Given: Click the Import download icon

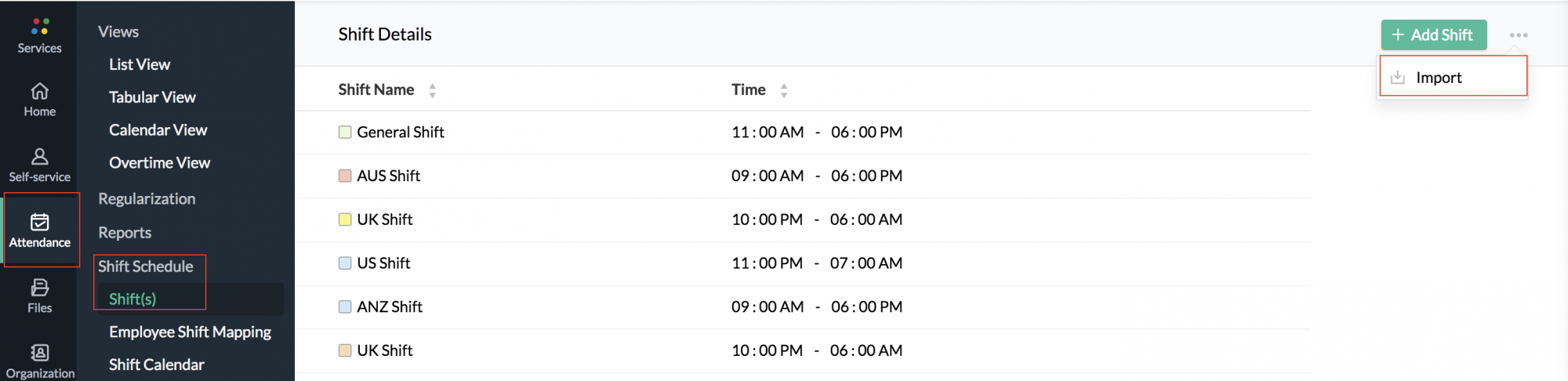Looking at the screenshot, I should pos(1397,78).
